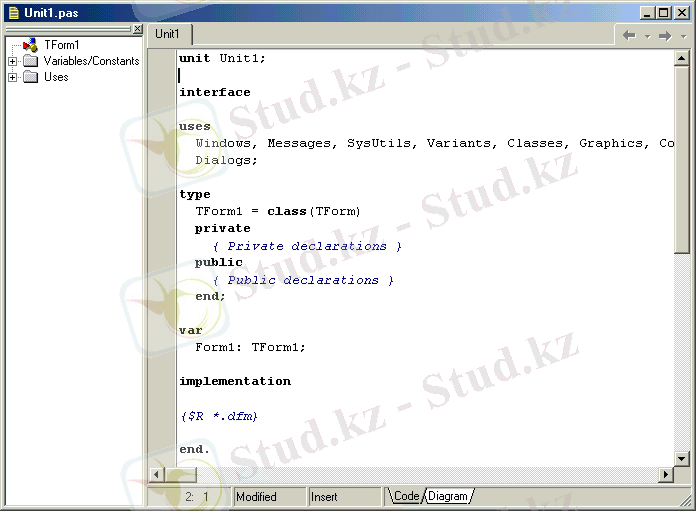
Task: Expand the Variables/Constants tree node
Action: click(x=12, y=61)
